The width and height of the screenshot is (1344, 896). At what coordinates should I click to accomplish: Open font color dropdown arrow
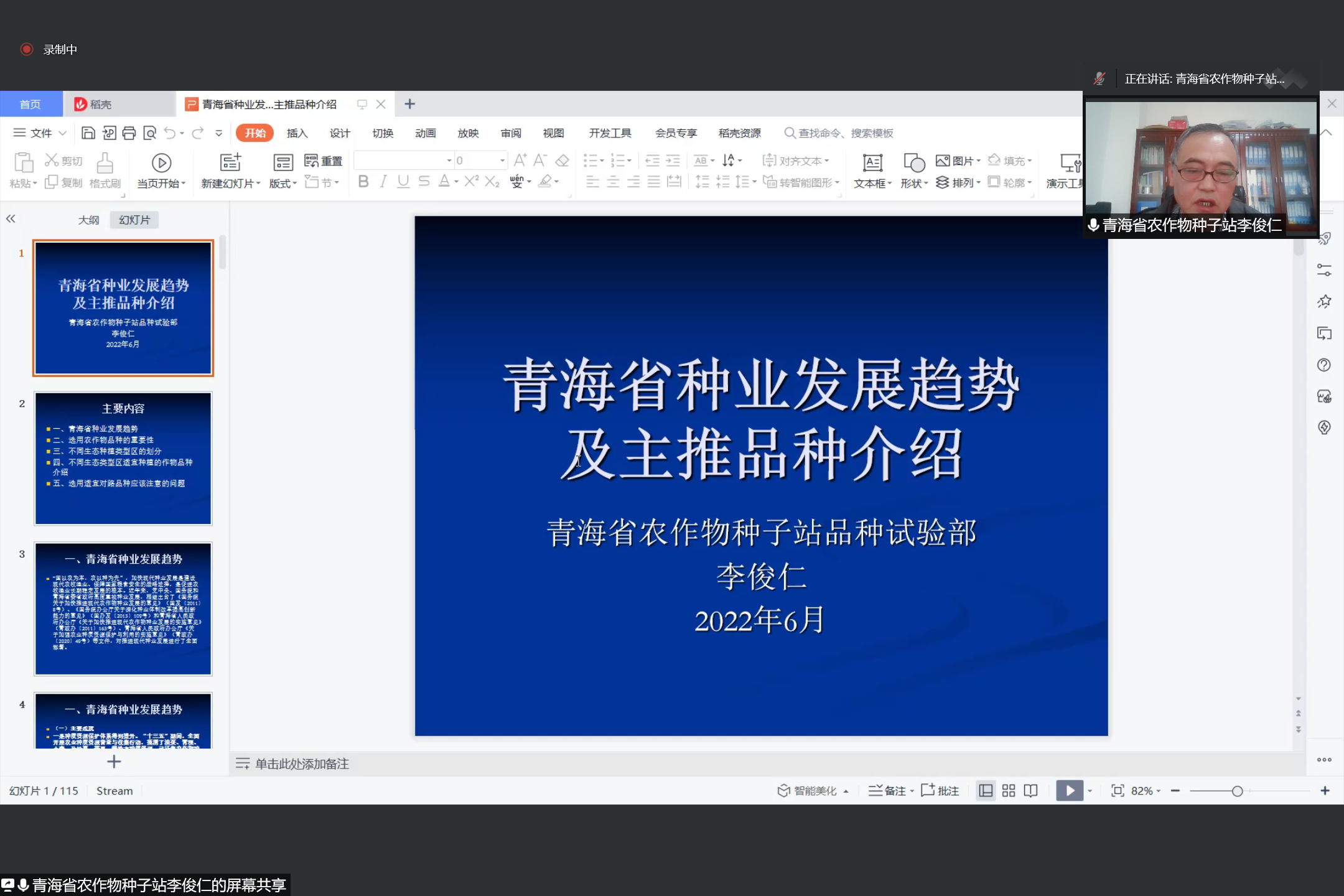pos(457,182)
